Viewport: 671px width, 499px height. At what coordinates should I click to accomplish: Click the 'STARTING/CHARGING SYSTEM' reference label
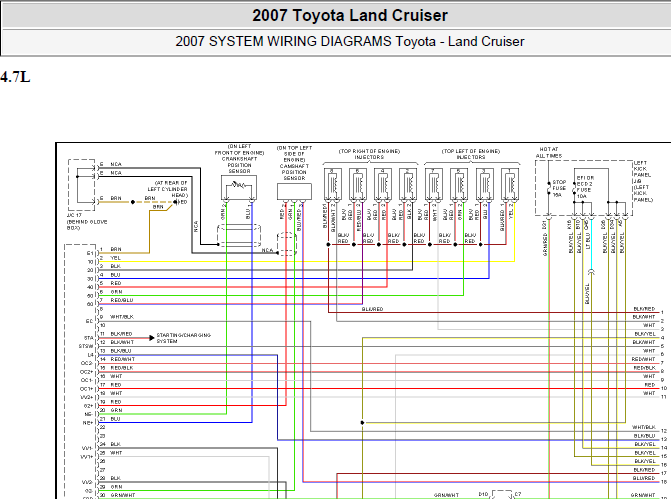point(183,338)
